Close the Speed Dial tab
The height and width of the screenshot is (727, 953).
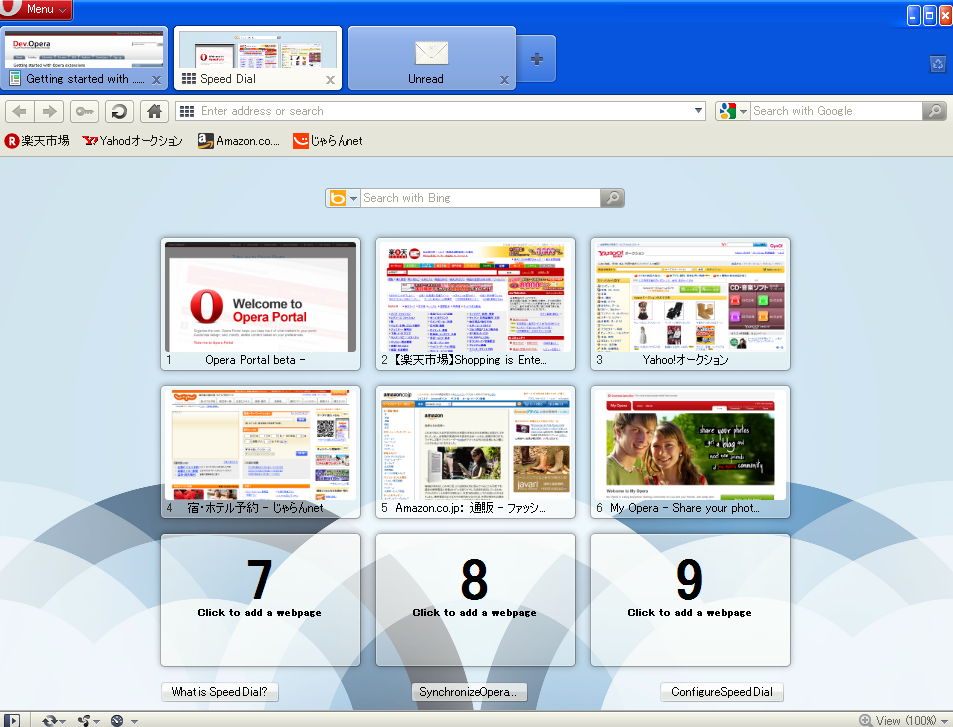pos(330,80)
